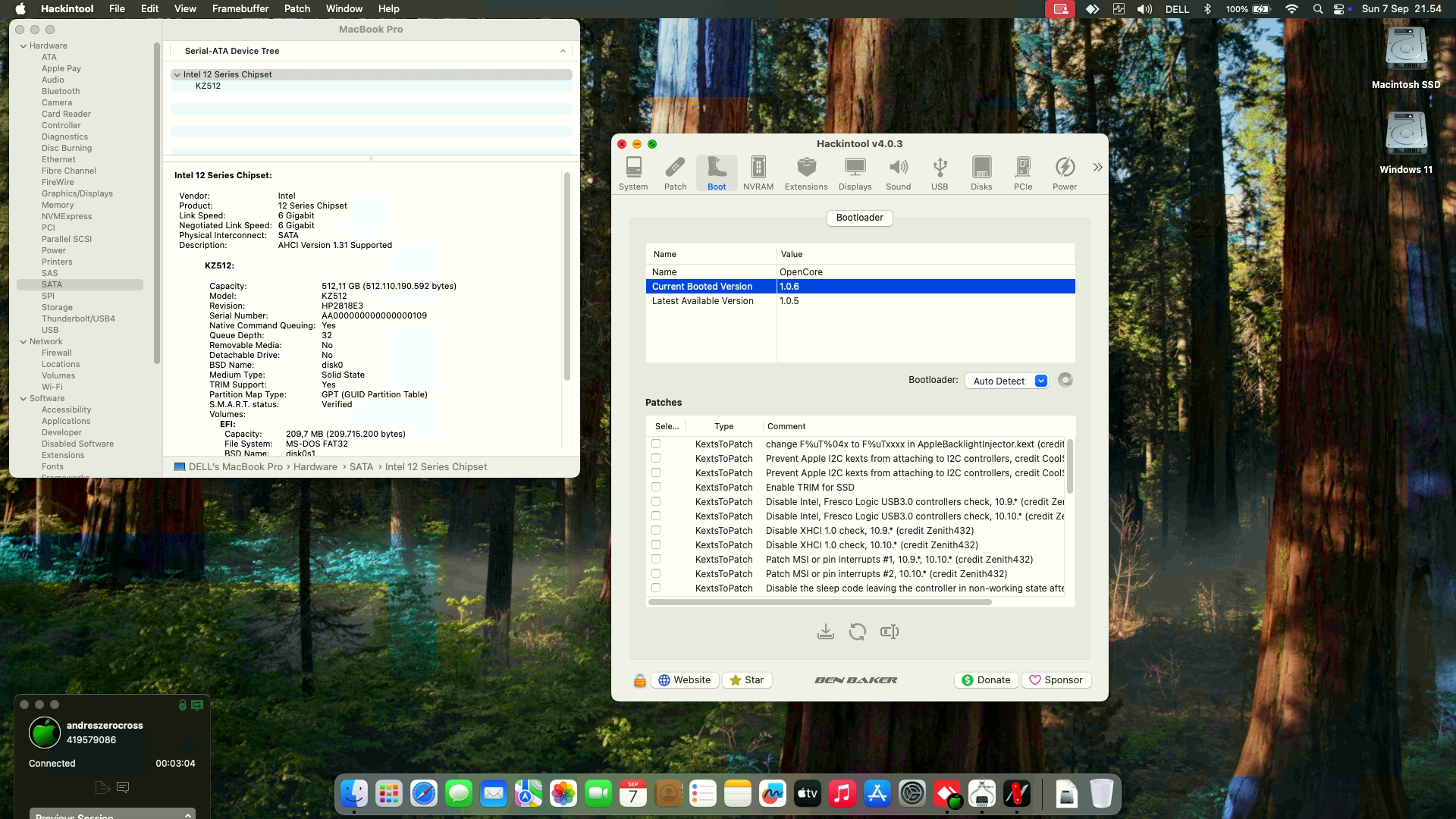This screenshot has width=1456, height=819.
Task: Open the NVRAM section
Action: pos(758,173)
